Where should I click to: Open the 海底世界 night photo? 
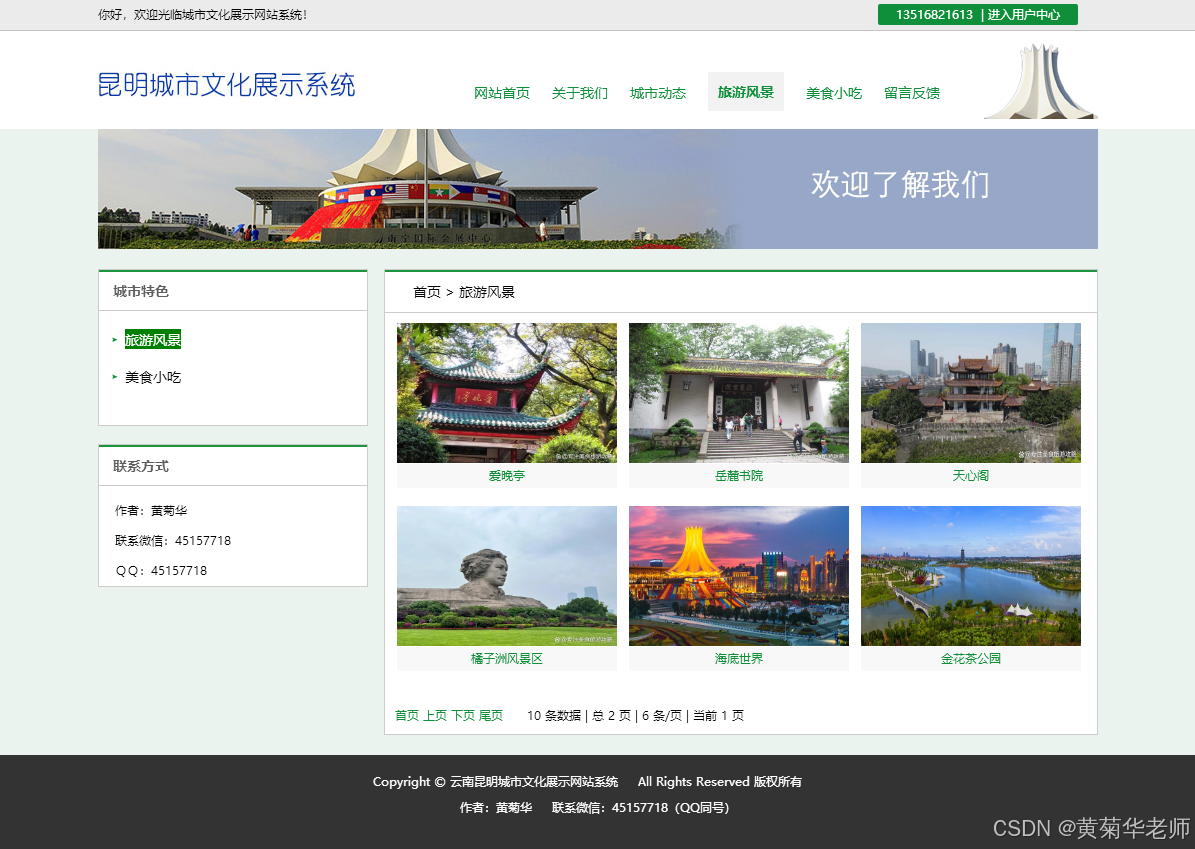coord(738,575)
